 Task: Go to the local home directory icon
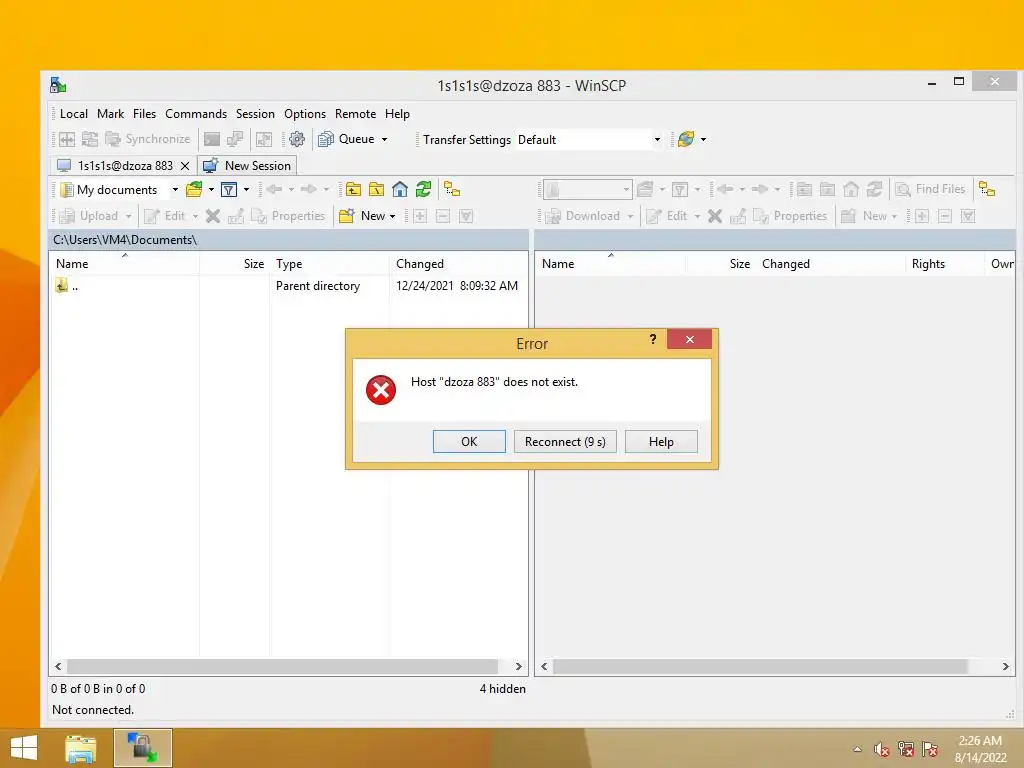(x=400, y=189)
